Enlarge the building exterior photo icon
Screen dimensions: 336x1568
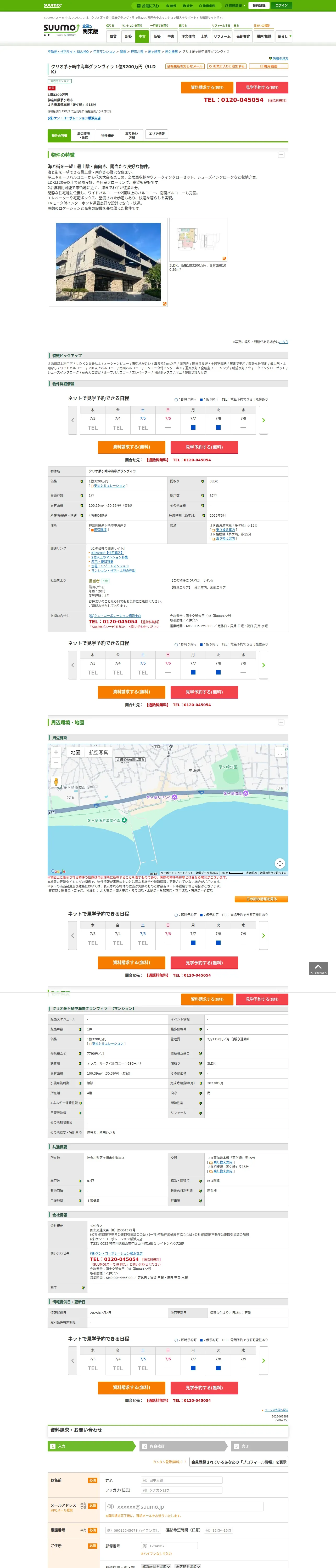pos(164,303)
